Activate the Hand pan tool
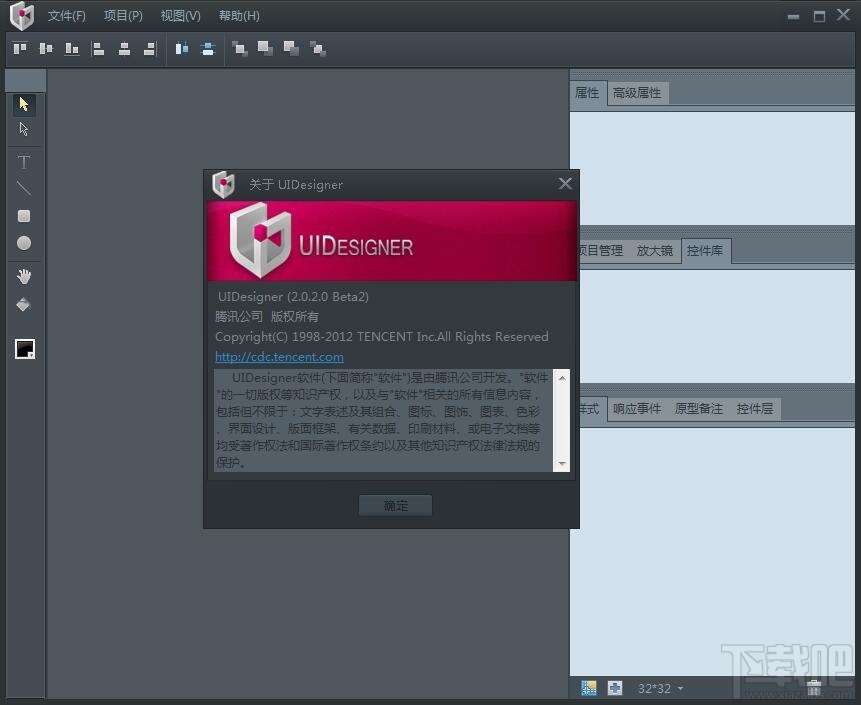 (x=24, y=276)
